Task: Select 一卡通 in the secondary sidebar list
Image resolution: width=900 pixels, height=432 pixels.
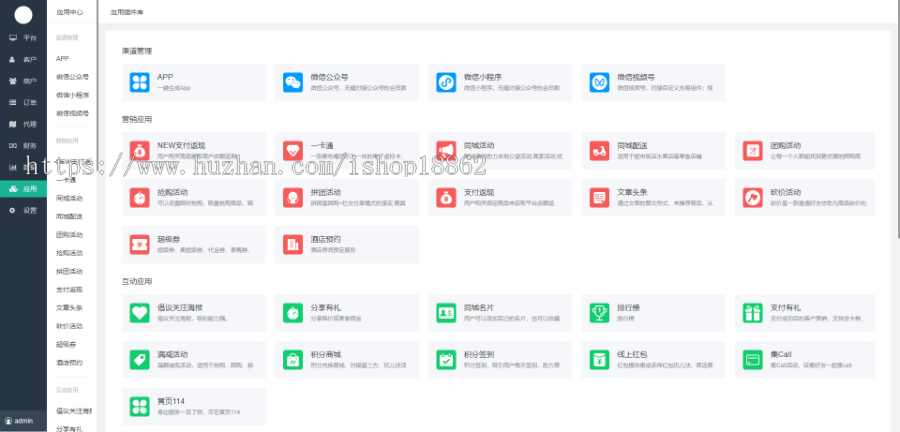Action: pos(66,180)
